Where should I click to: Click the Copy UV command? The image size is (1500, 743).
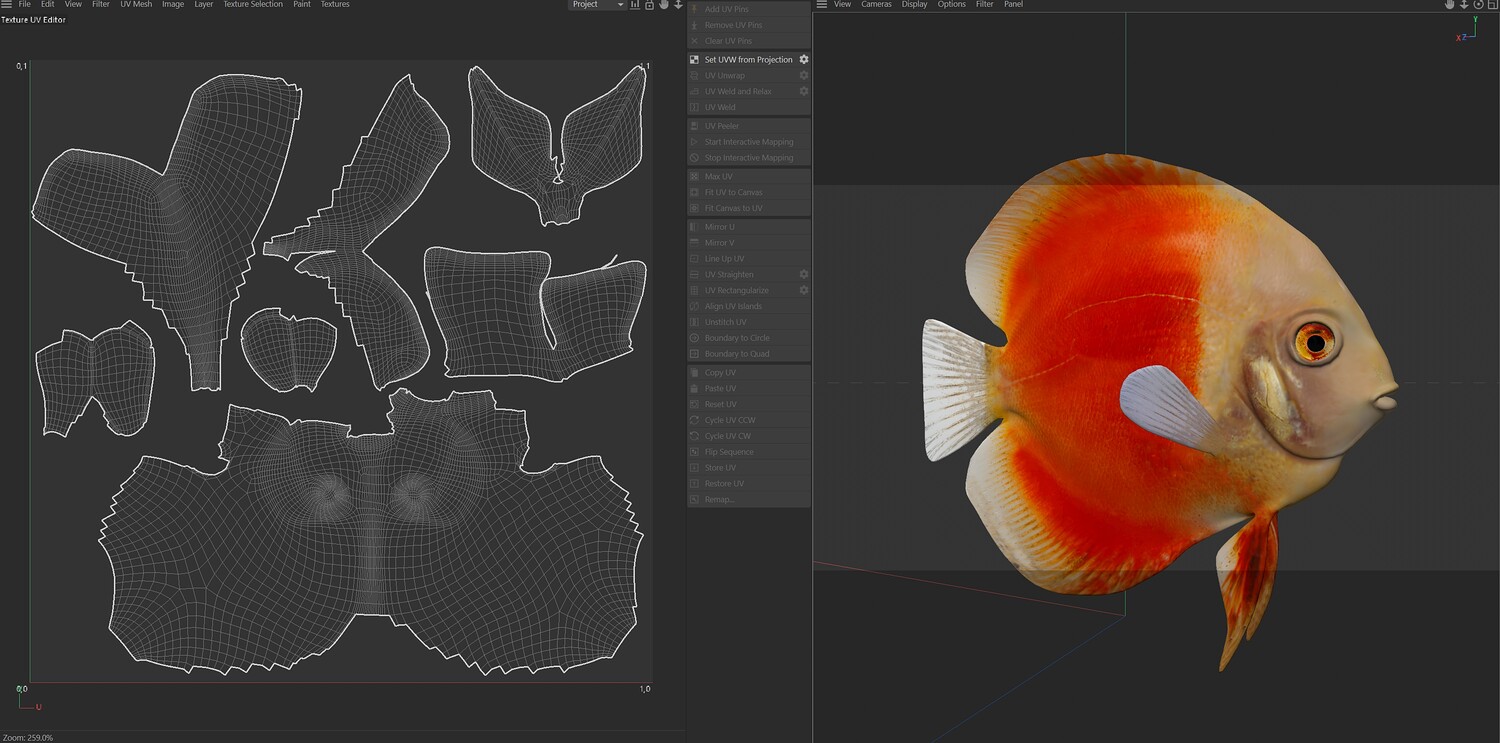click(749, 373)
